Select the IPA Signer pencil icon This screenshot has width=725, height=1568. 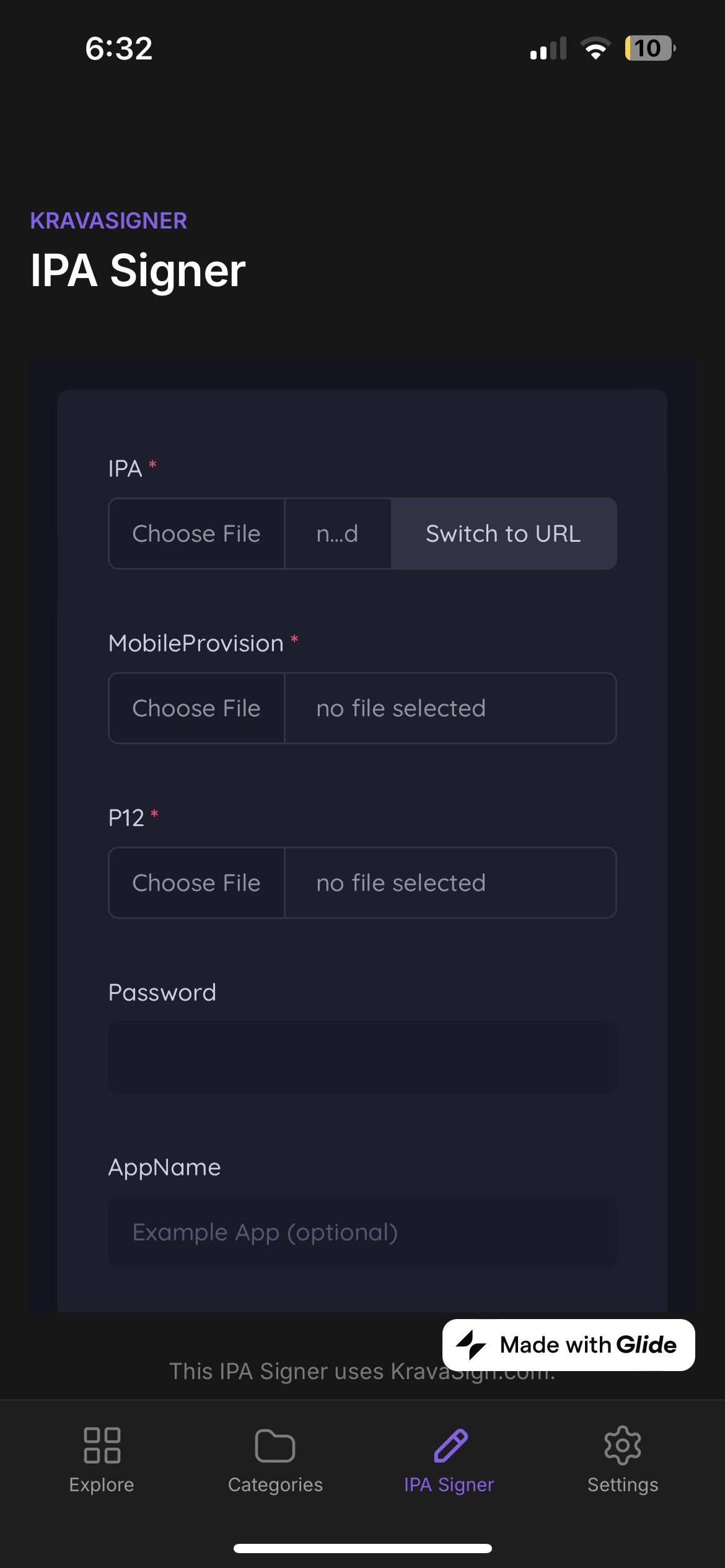click(450, 1445)
